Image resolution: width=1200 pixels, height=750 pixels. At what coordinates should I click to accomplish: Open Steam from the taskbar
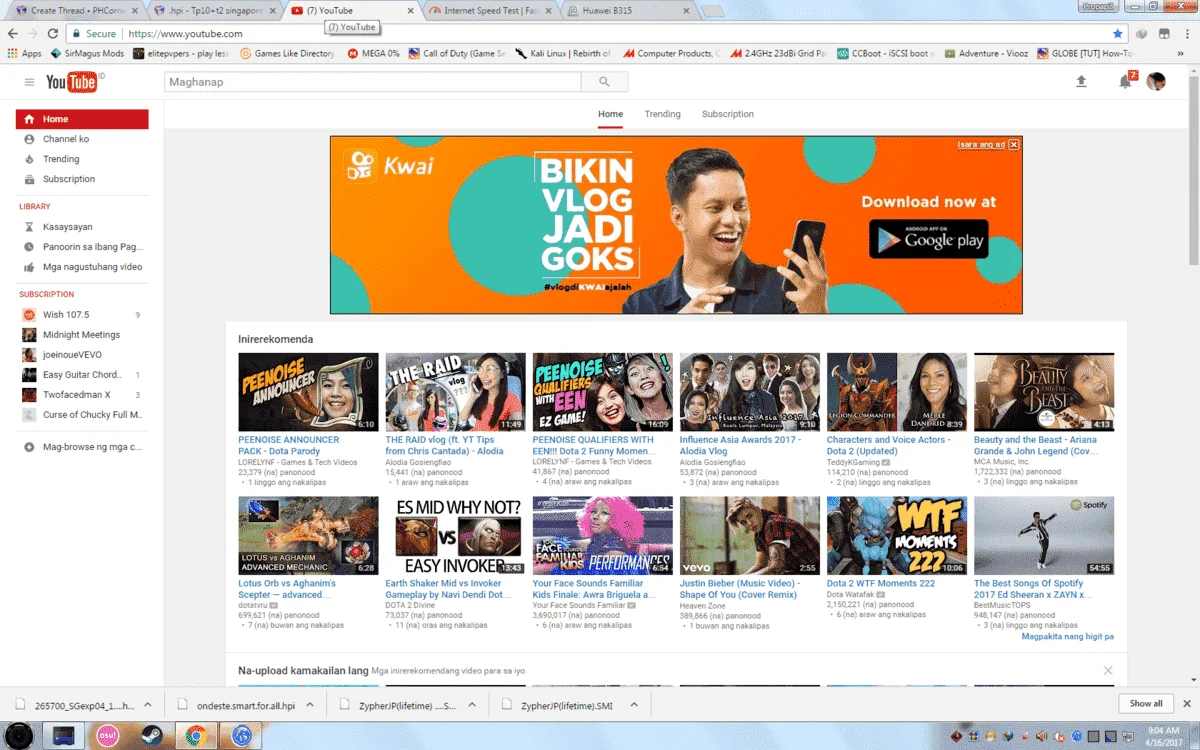[153, 736]
